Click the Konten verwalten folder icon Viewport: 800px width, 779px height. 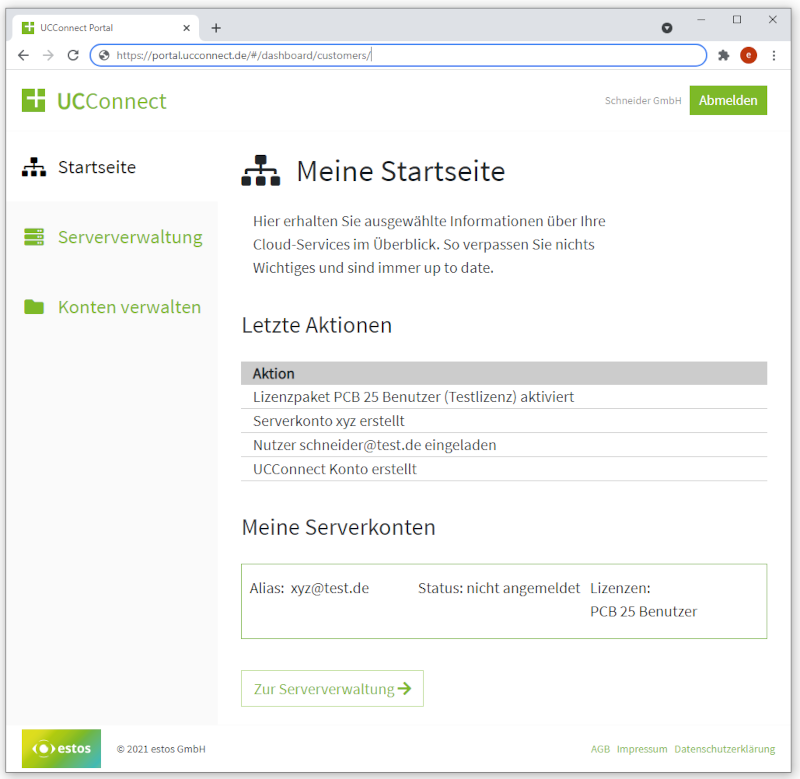click(x=34, y=307)
